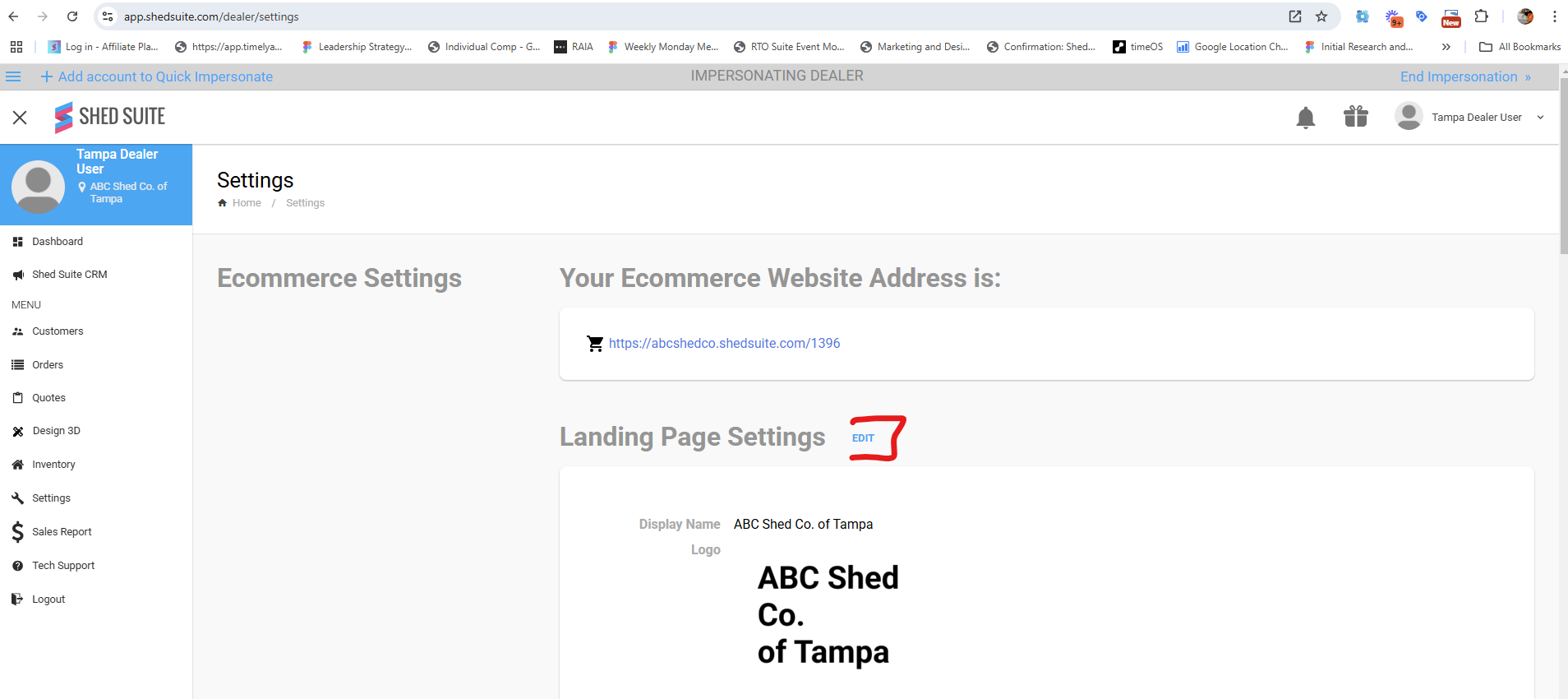Open the All Bookmarks folder
This screenshot has height=699, width=1568.
tap(1520, 47)
